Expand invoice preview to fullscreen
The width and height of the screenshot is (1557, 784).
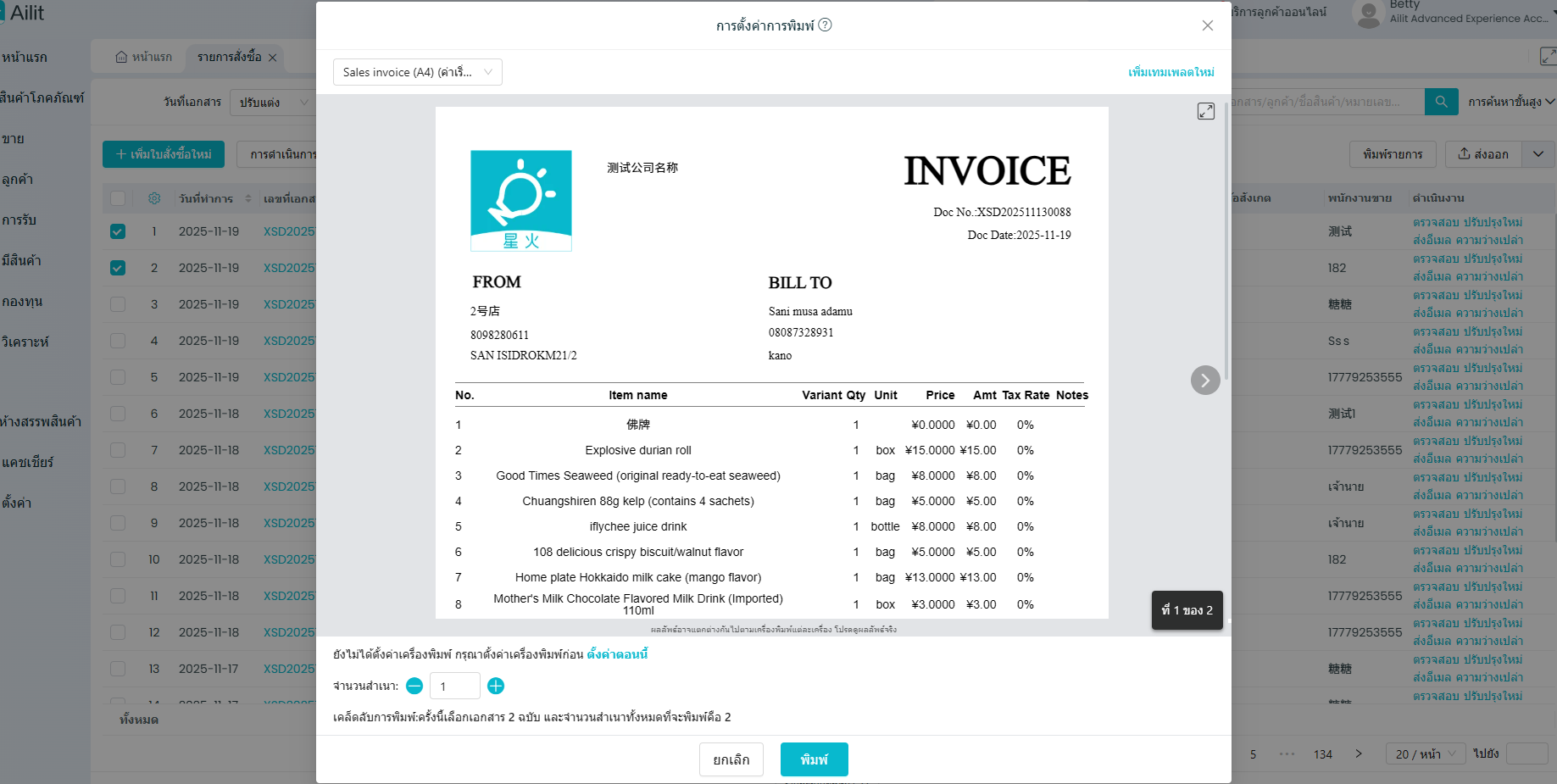click(x=1205, y=111)
